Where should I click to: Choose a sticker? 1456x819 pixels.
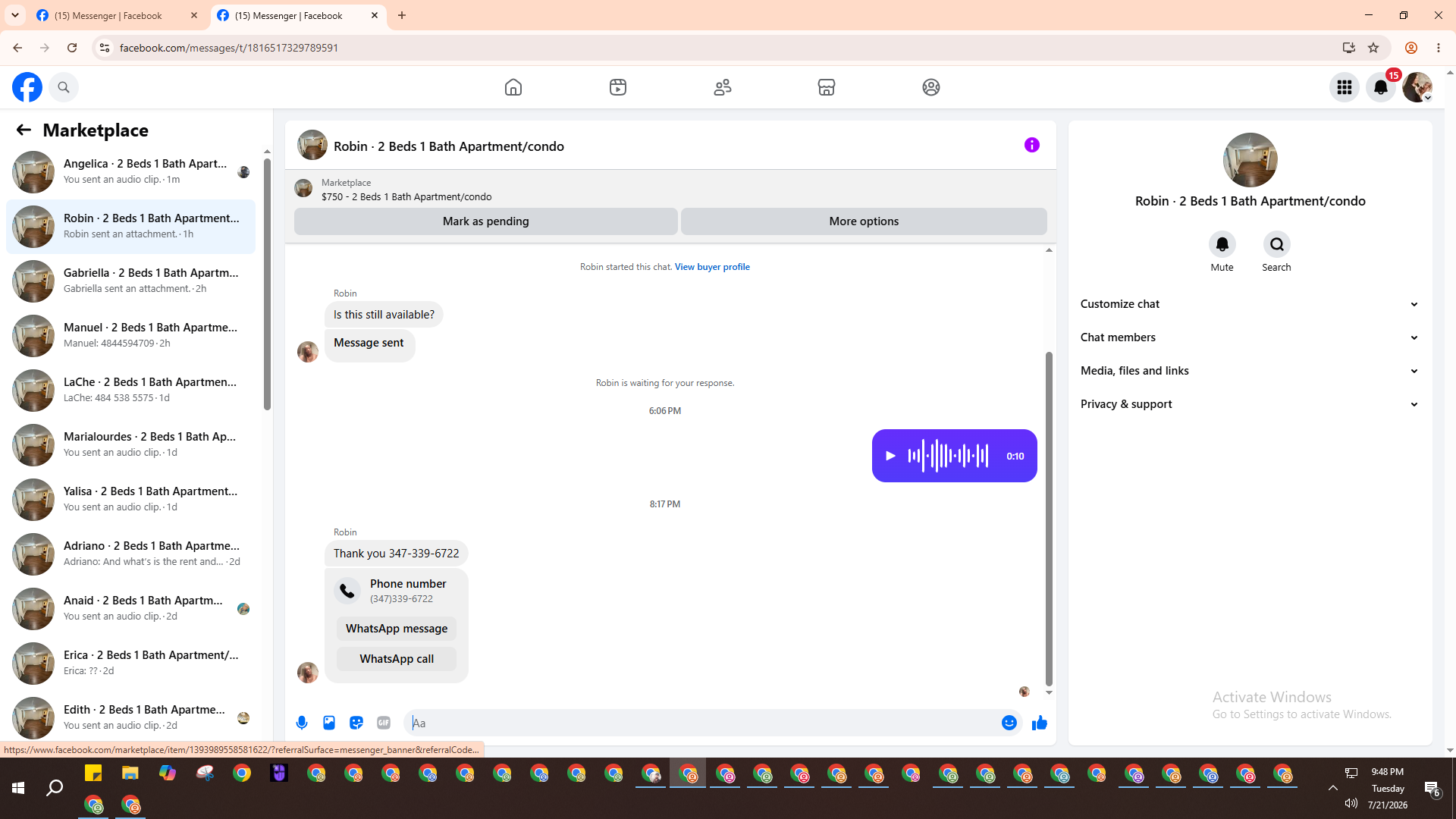[356, 723]
